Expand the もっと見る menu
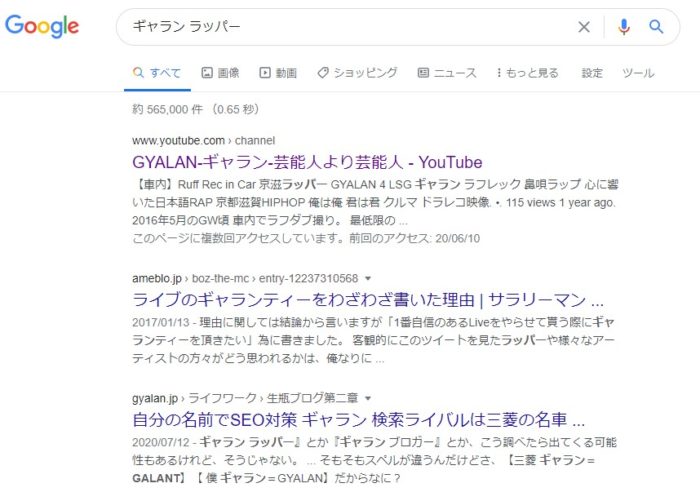The width and height of the screenshot is (700, 501). 527,73
